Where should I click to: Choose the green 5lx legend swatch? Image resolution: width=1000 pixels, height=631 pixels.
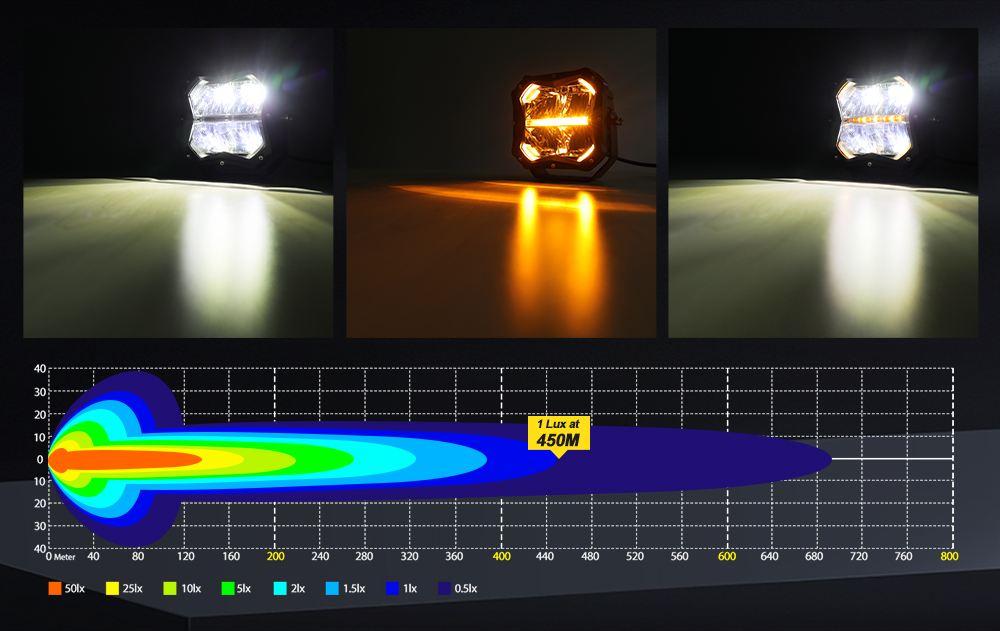pos(227,589)
